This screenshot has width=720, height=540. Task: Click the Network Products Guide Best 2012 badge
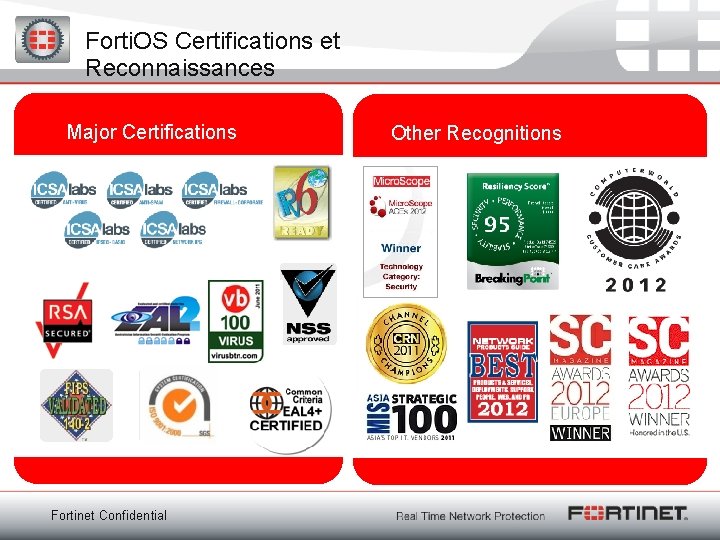(x=502, y=371)
